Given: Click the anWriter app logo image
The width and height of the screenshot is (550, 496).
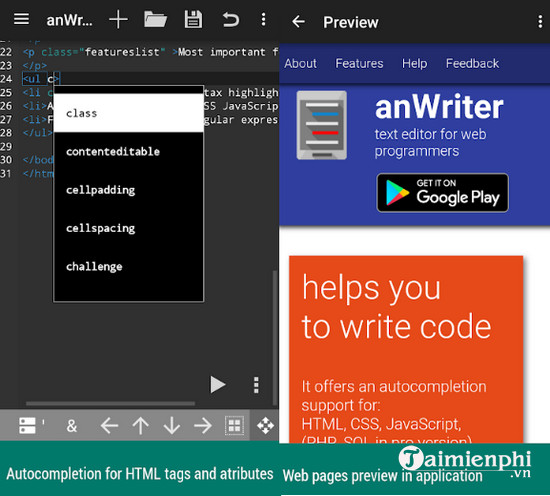Looking at the screenshot, I should 322,125.
